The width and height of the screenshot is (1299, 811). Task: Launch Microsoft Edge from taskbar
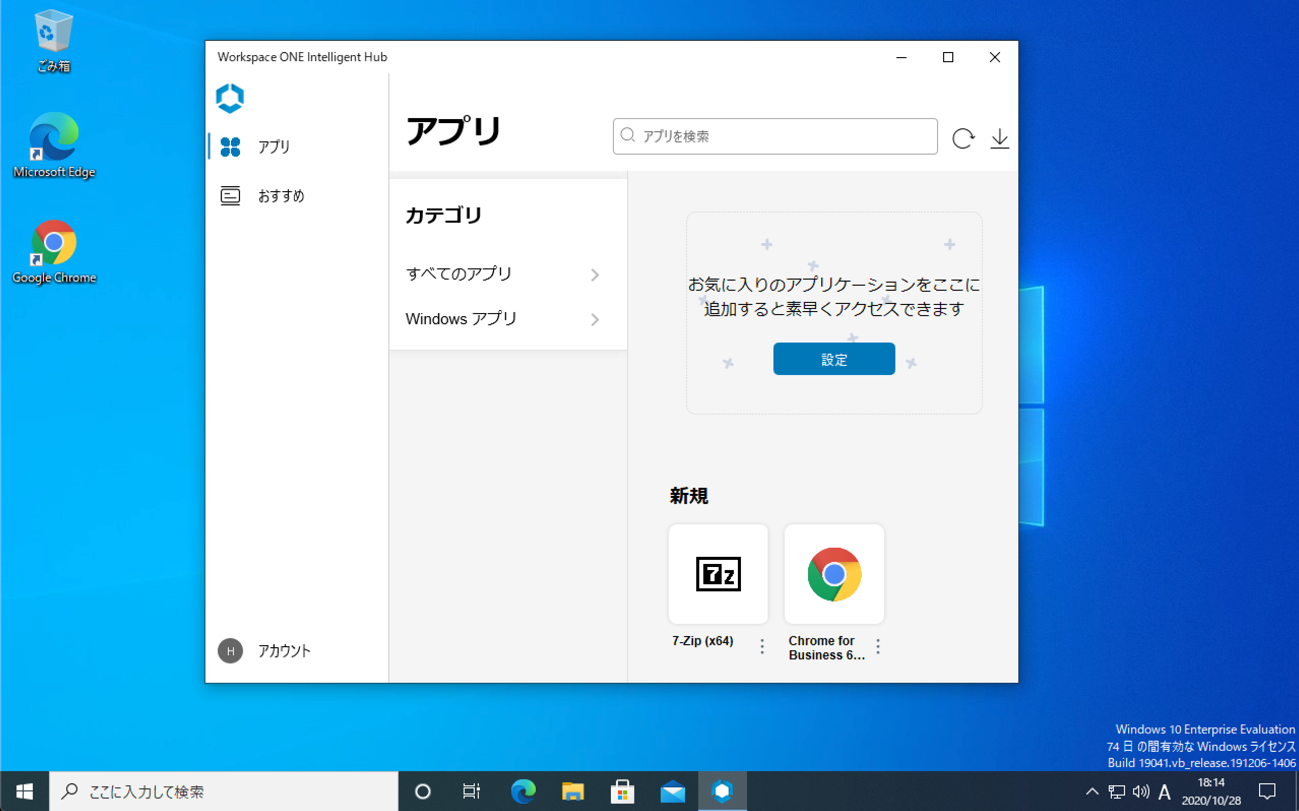point(523,791)
